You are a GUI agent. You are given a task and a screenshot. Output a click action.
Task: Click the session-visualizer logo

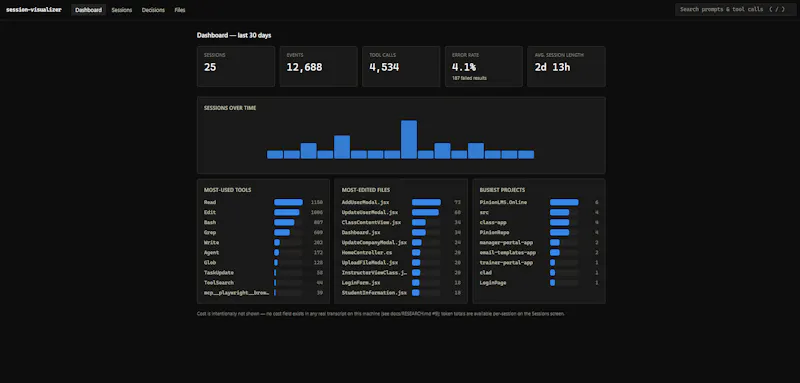click(34, 10)
